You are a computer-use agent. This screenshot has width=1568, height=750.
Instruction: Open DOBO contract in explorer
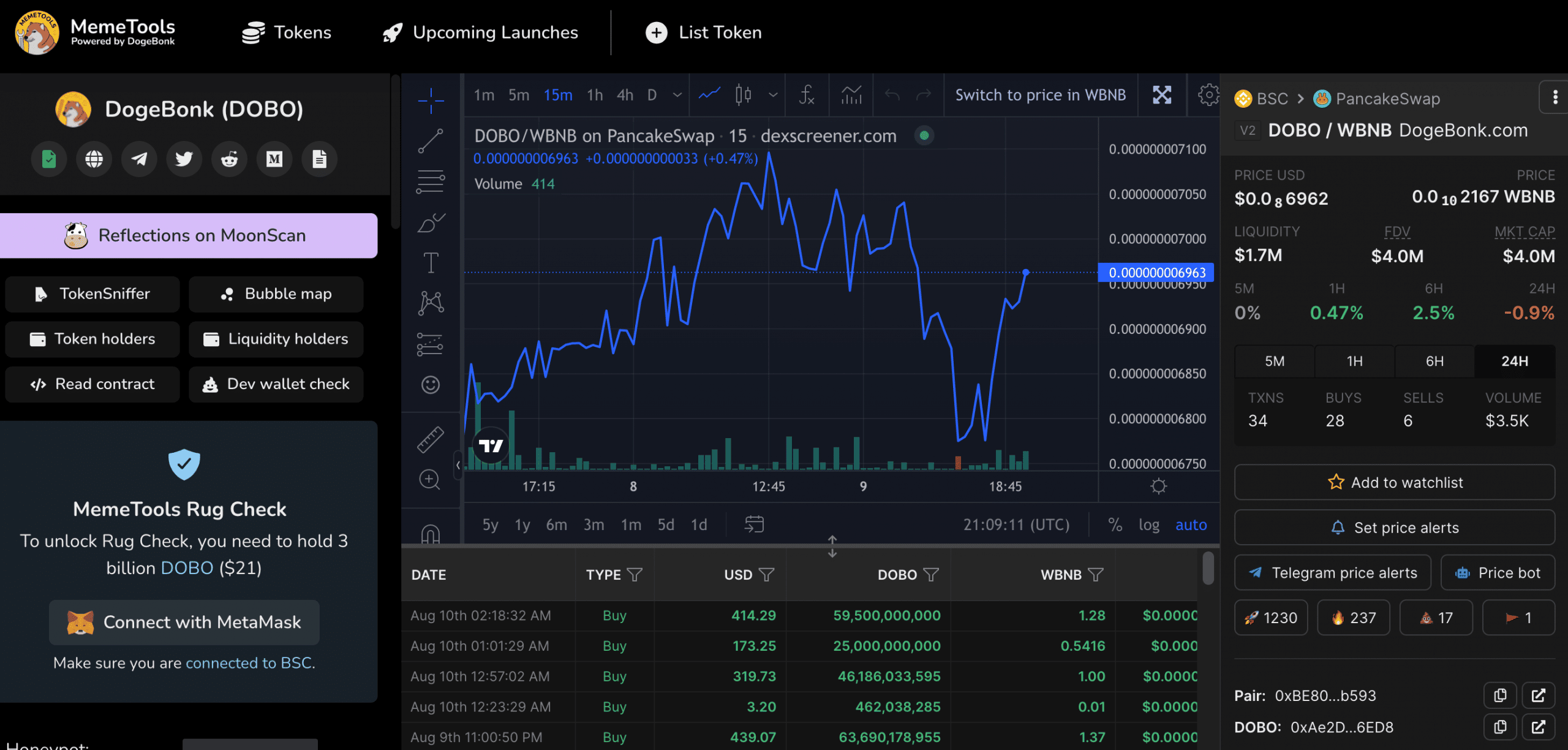tap(1539, 727)
